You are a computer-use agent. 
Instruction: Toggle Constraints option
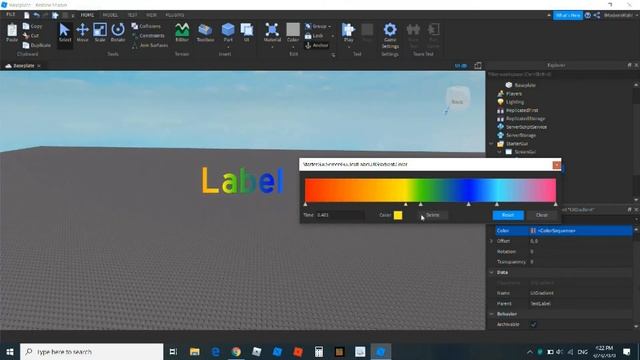click(x=148, y=36)
